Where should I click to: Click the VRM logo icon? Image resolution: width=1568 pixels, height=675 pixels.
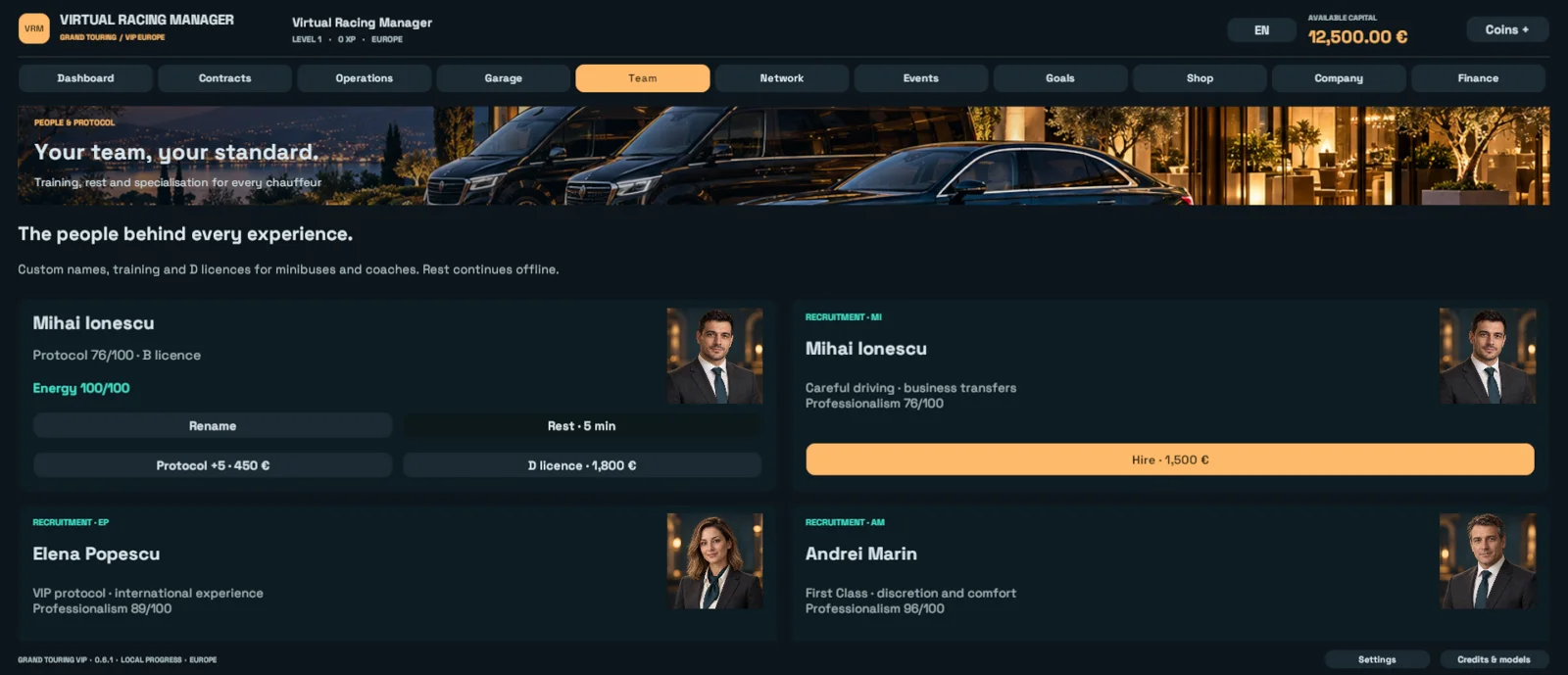pyautogui.click(x=34, y=28)
